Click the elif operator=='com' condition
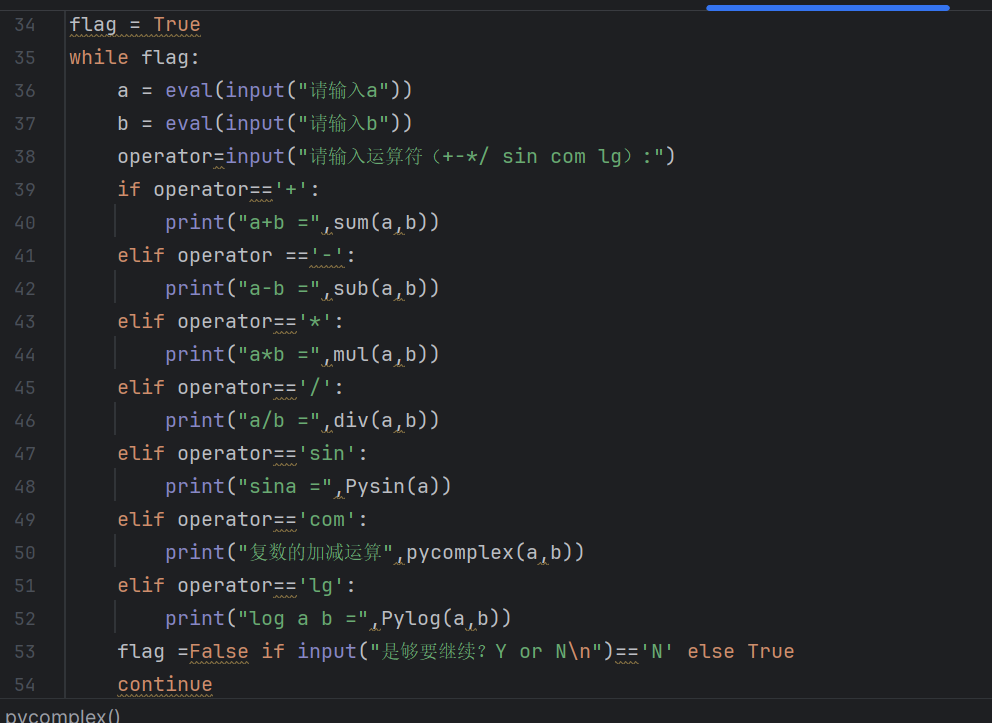The image size is (992, 723). pos(242,519)
